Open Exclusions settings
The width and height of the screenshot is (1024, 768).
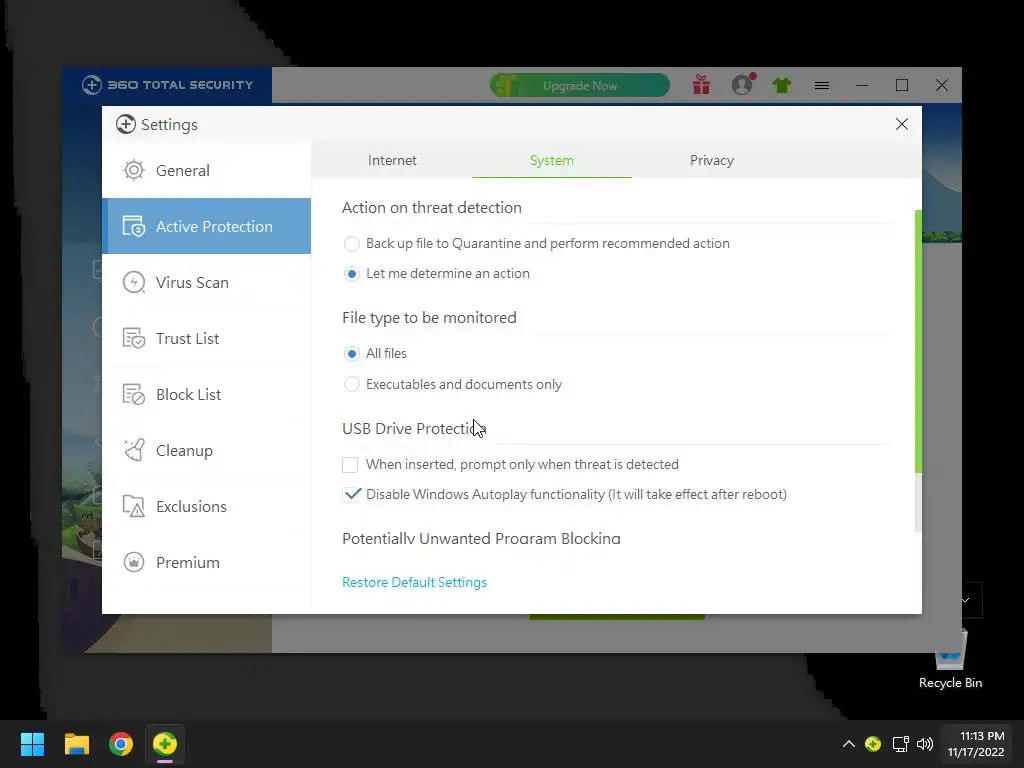point(206,506)
